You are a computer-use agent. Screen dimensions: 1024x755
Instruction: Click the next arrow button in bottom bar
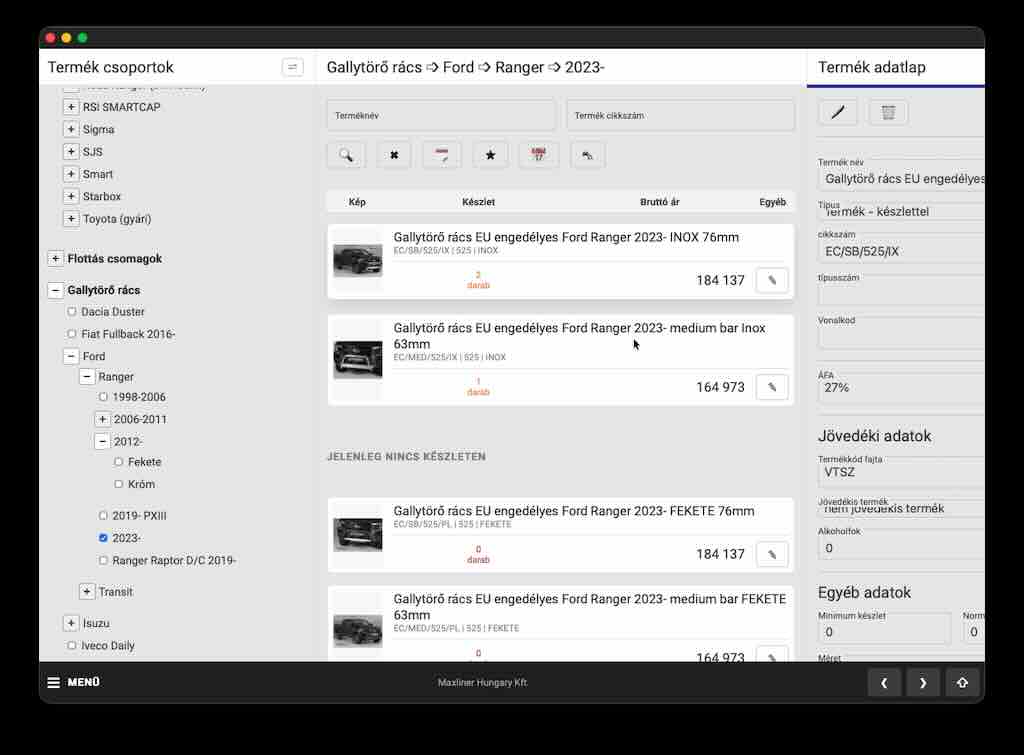922,683
